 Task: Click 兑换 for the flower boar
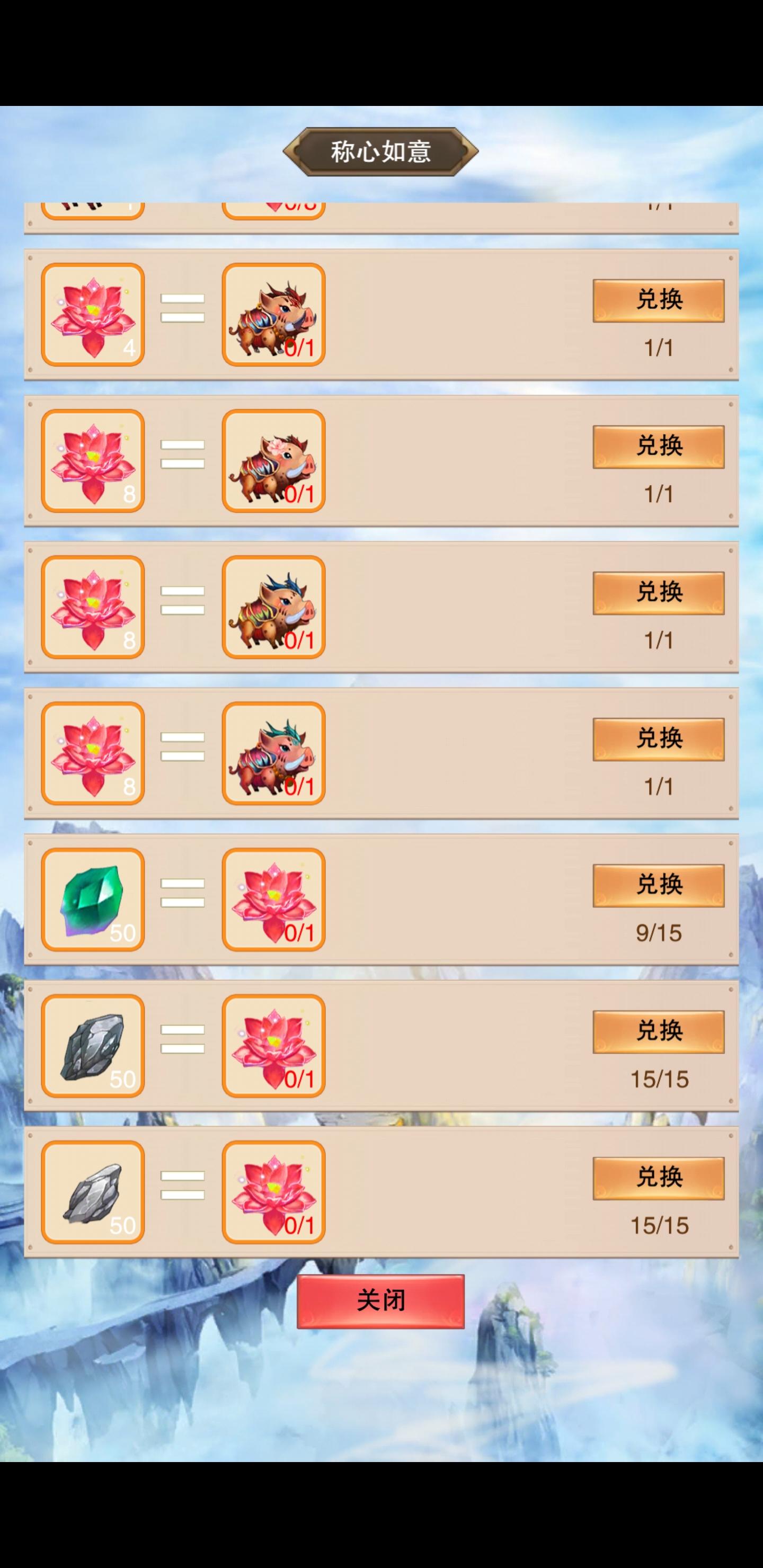pos(658,447)
